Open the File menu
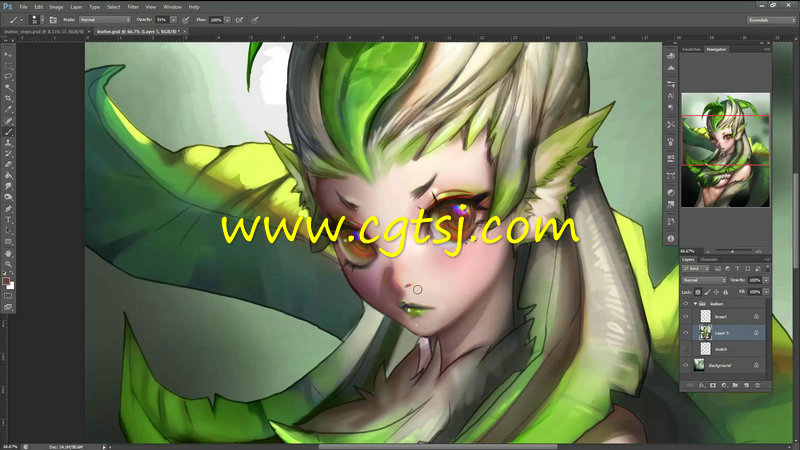 [23, 7]
